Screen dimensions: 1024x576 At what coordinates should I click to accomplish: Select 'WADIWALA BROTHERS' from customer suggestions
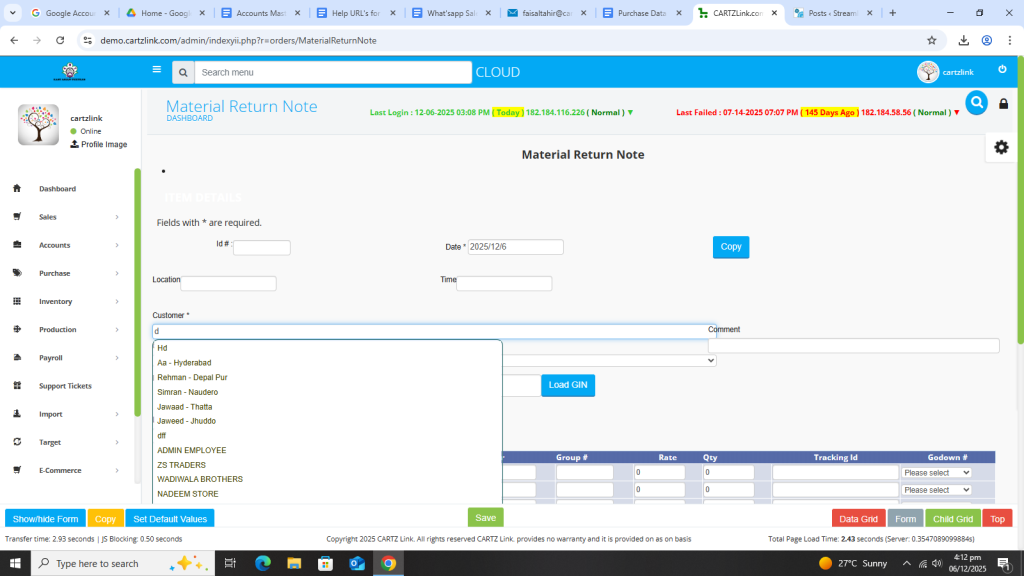tap(200, 479)
